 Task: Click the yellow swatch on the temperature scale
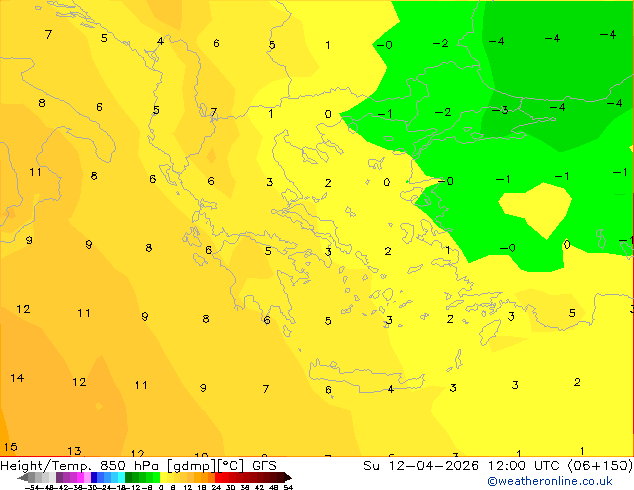(x=163, y=477)
